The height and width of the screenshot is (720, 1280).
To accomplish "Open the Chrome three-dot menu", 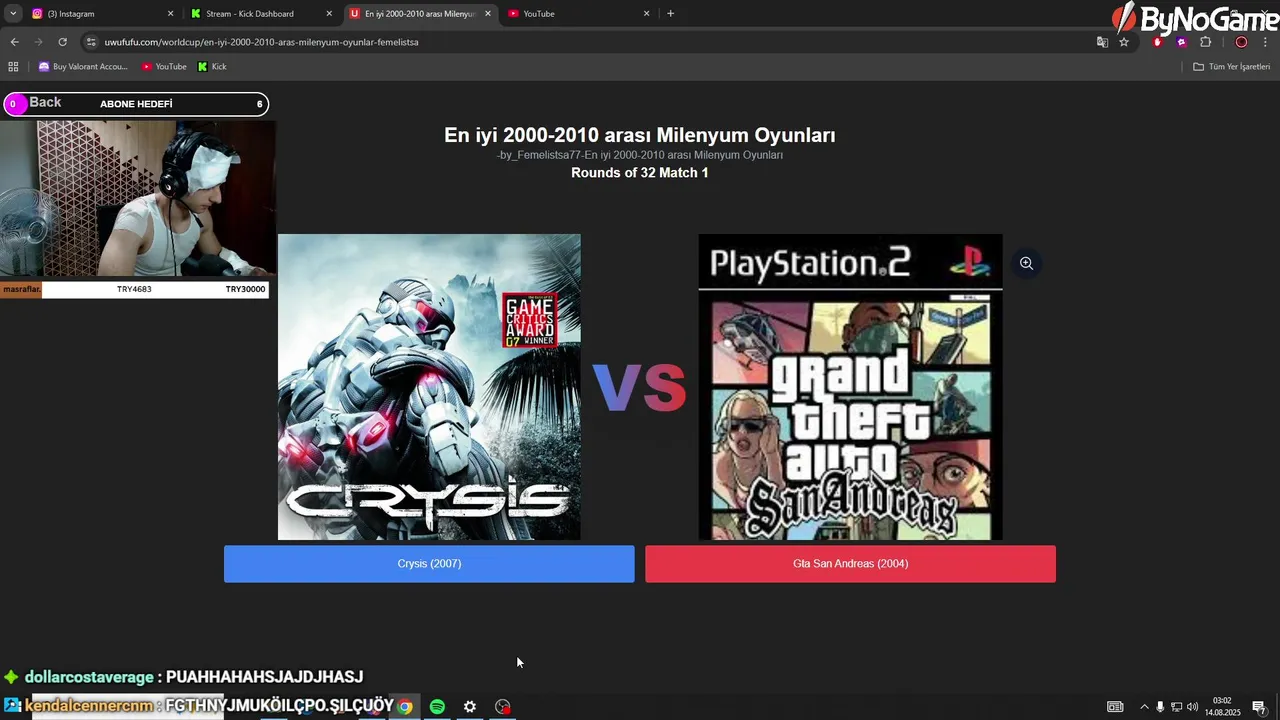I will pos(1265,42).
